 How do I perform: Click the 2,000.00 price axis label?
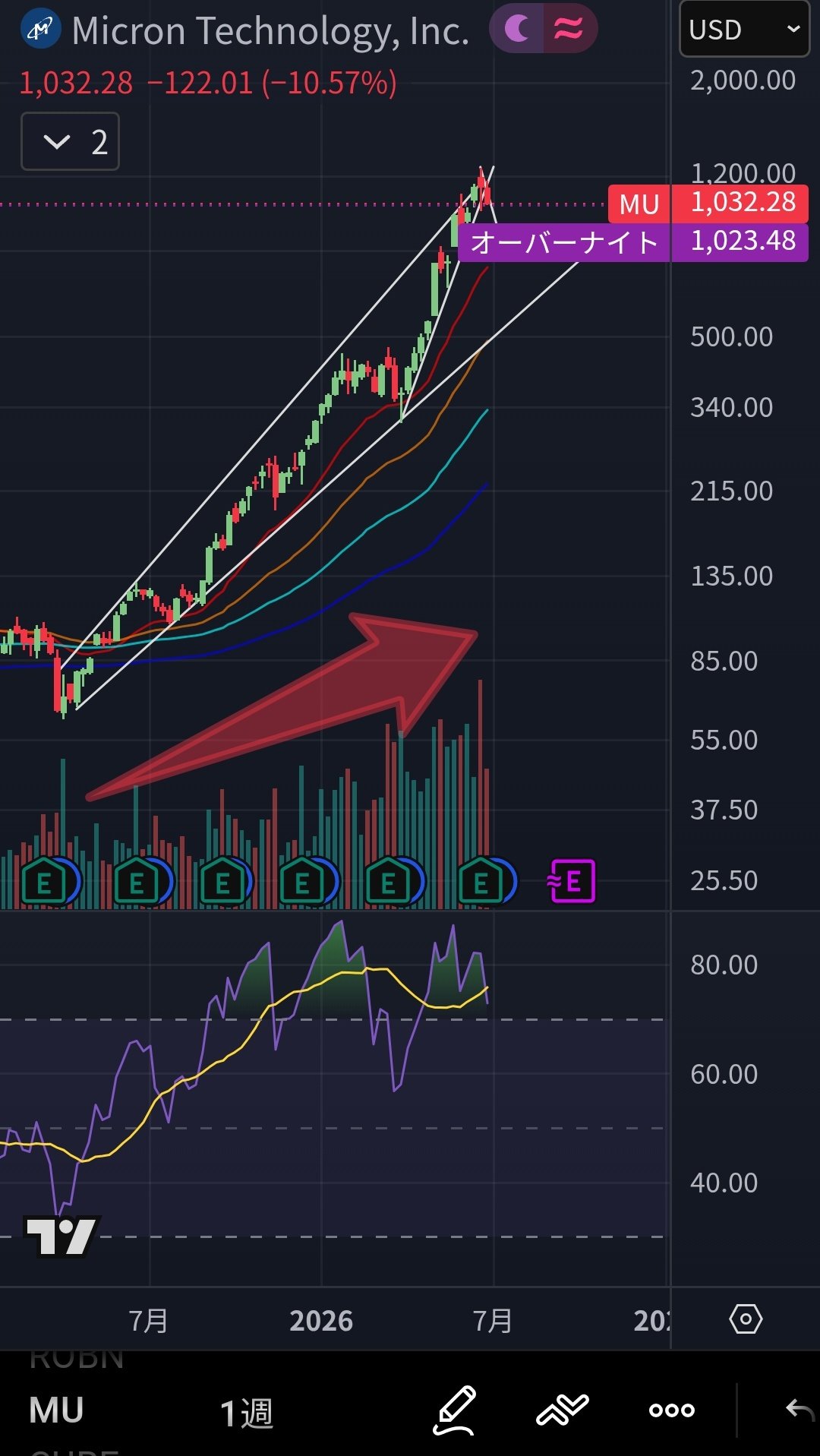[743, 80]
